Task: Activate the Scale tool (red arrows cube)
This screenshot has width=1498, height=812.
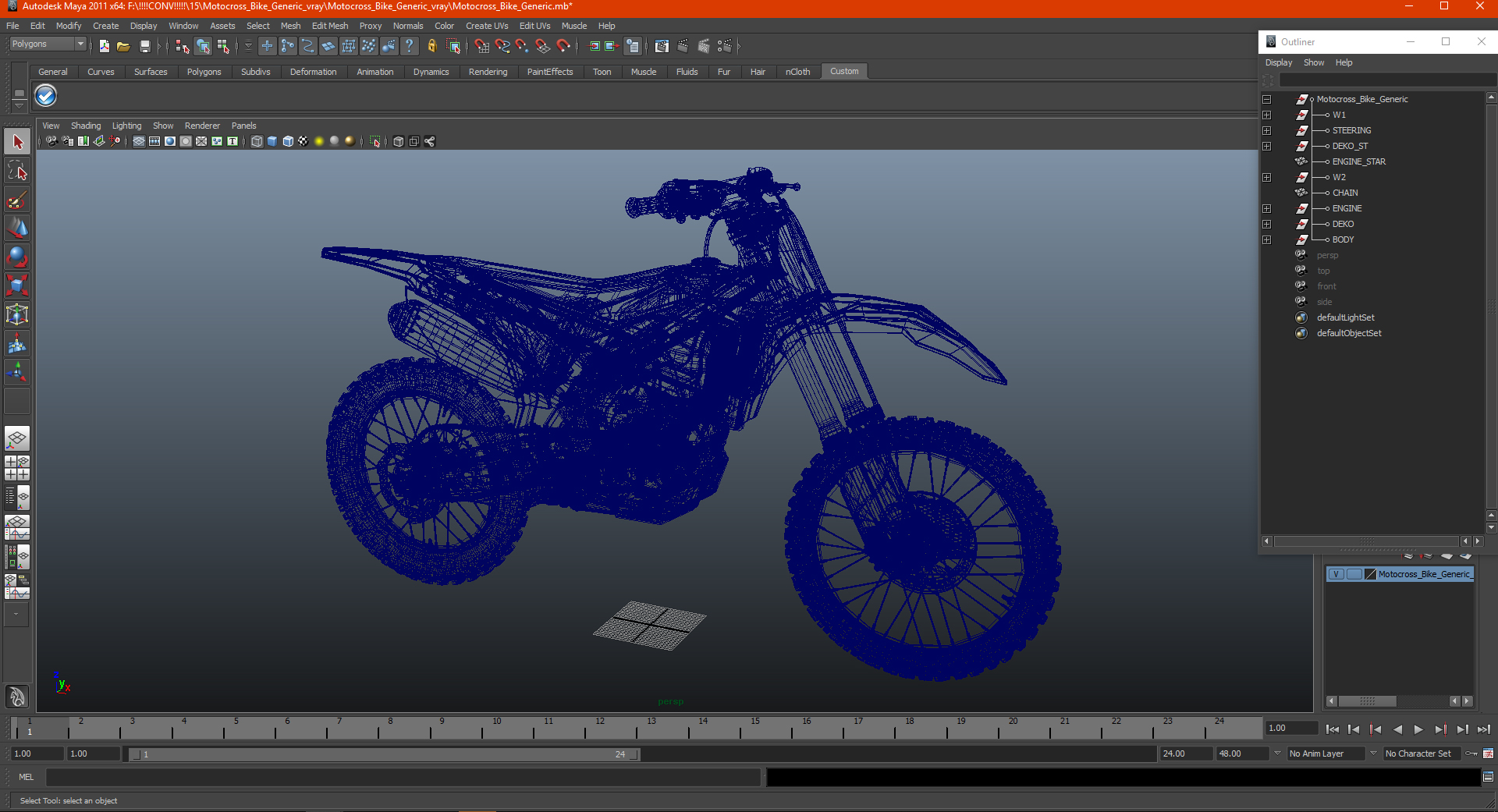Action: point(17,286)
